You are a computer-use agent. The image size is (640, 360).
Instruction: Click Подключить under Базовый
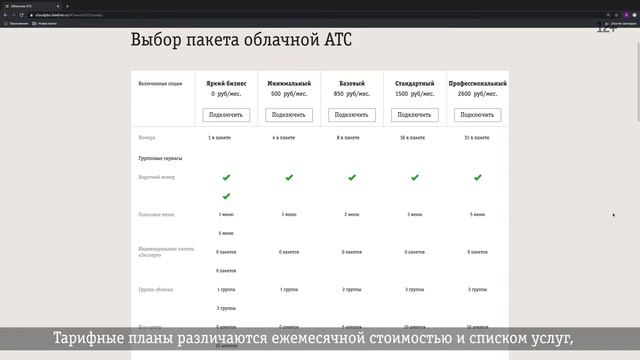click(x=352, y=115)
